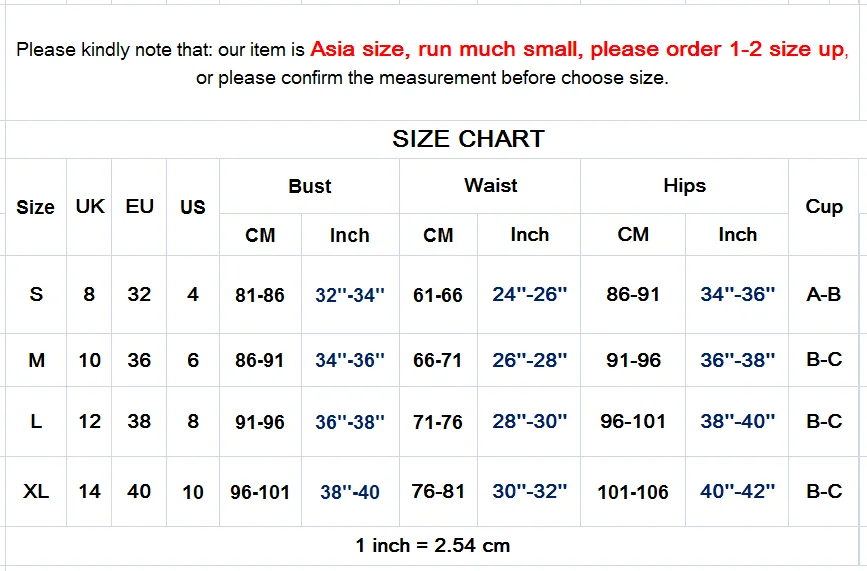This screenshot has height=571, width=867.
Task: Select the L hips 96-101 cm cell
Action: 633,422
